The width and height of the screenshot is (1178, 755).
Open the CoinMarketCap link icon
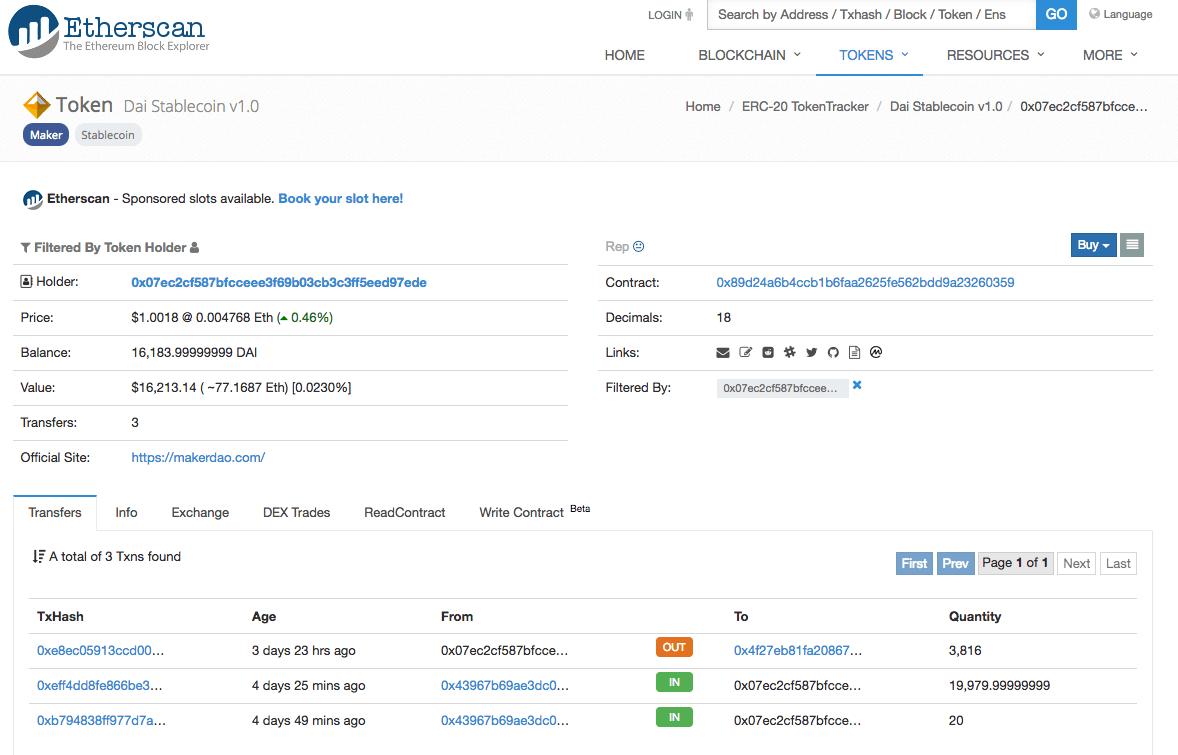[x=876, y=352]
